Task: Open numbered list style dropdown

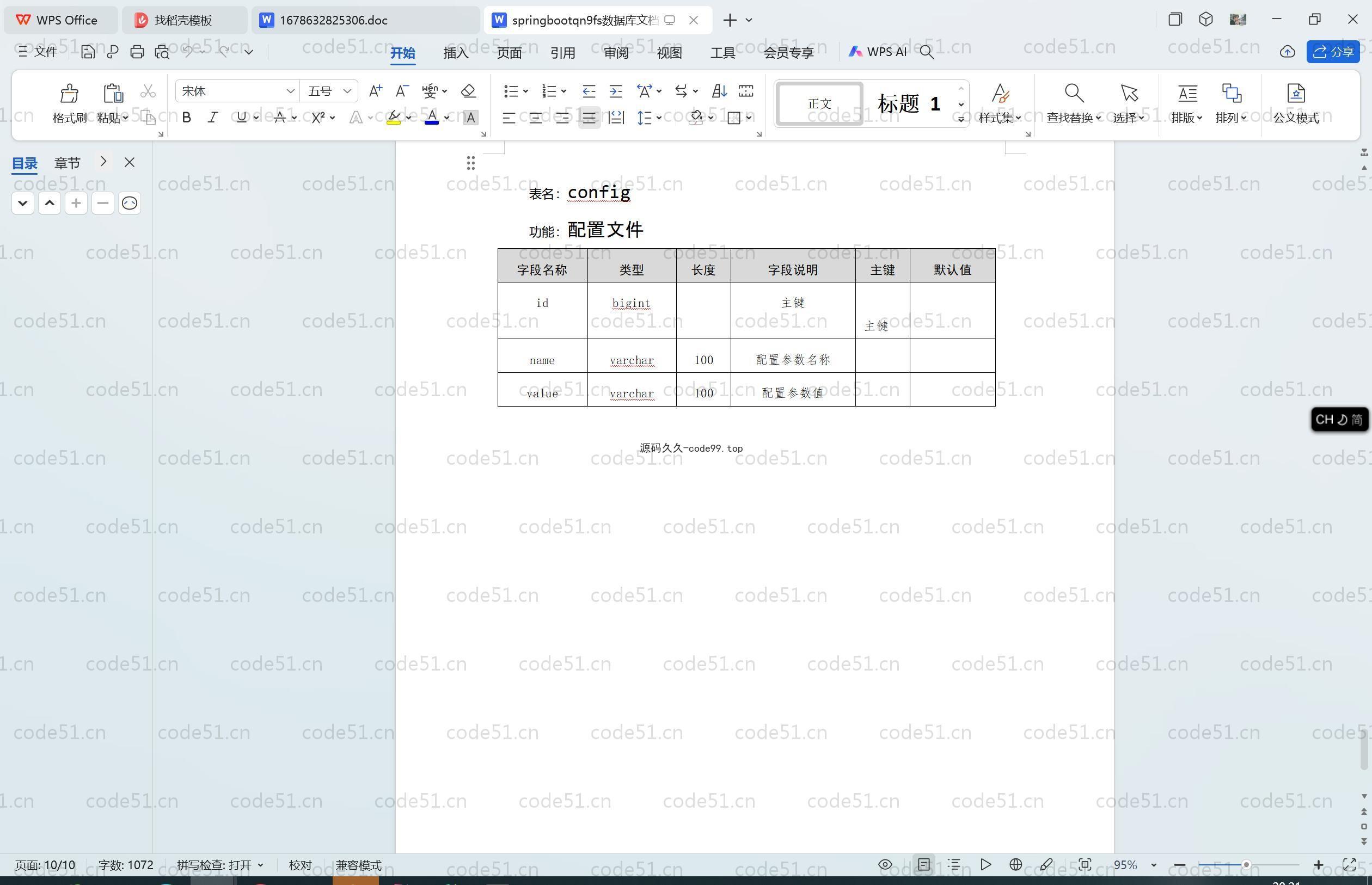Action: [x=564, y=91]
